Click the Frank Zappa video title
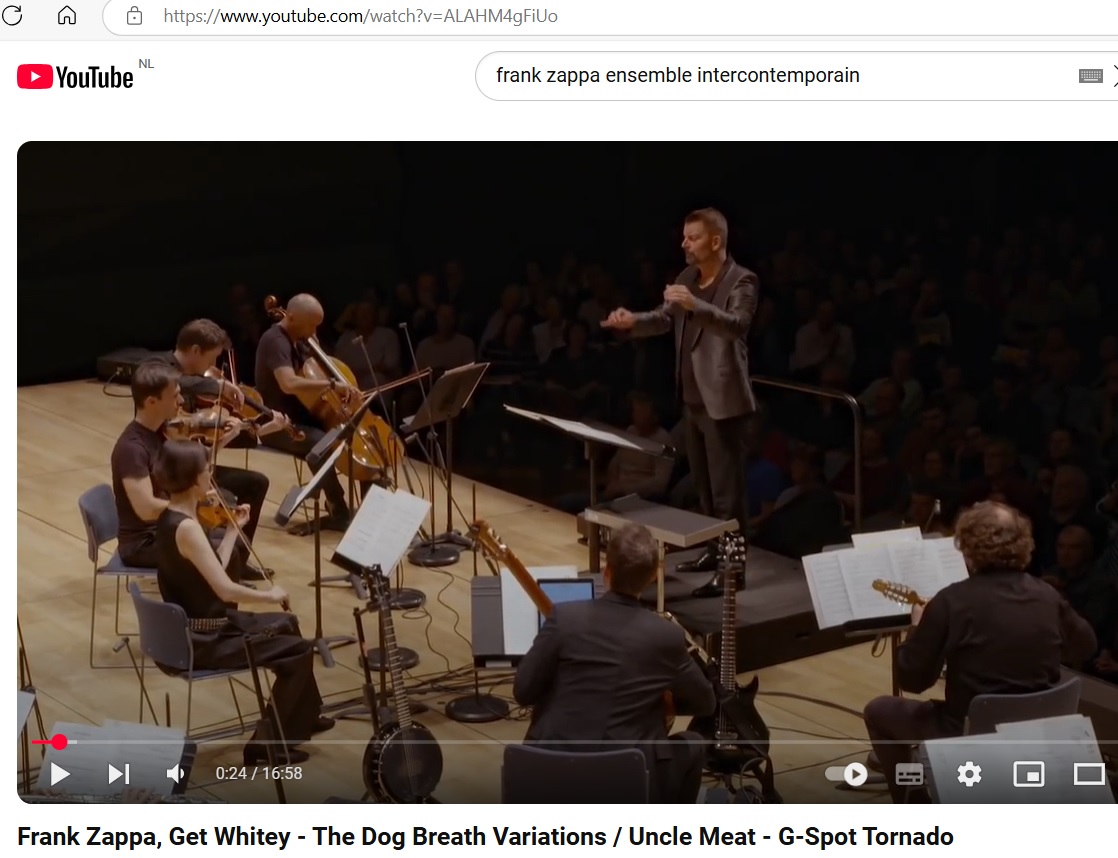 coord(485,836)
